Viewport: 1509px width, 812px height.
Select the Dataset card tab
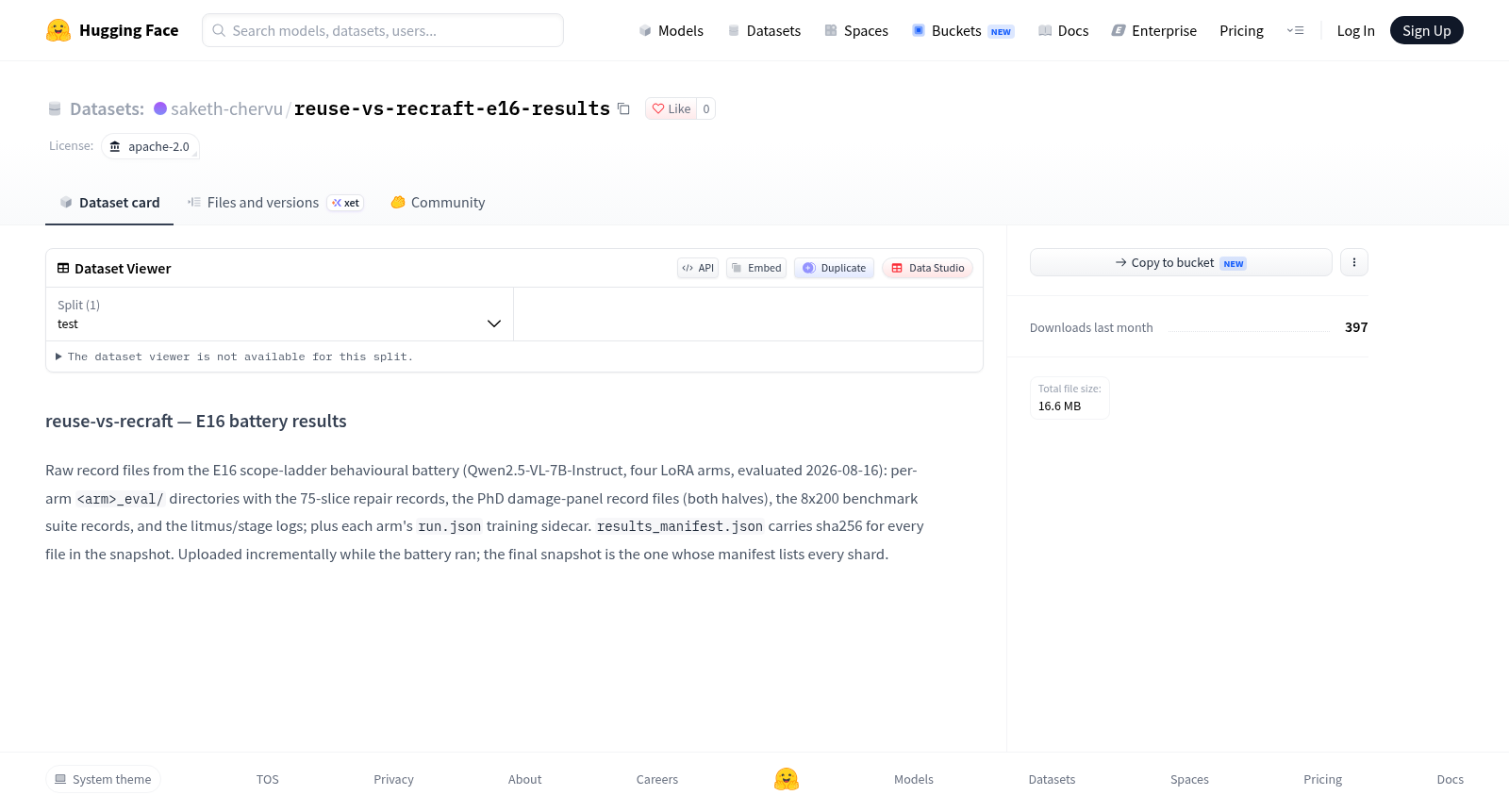point(109,203)
